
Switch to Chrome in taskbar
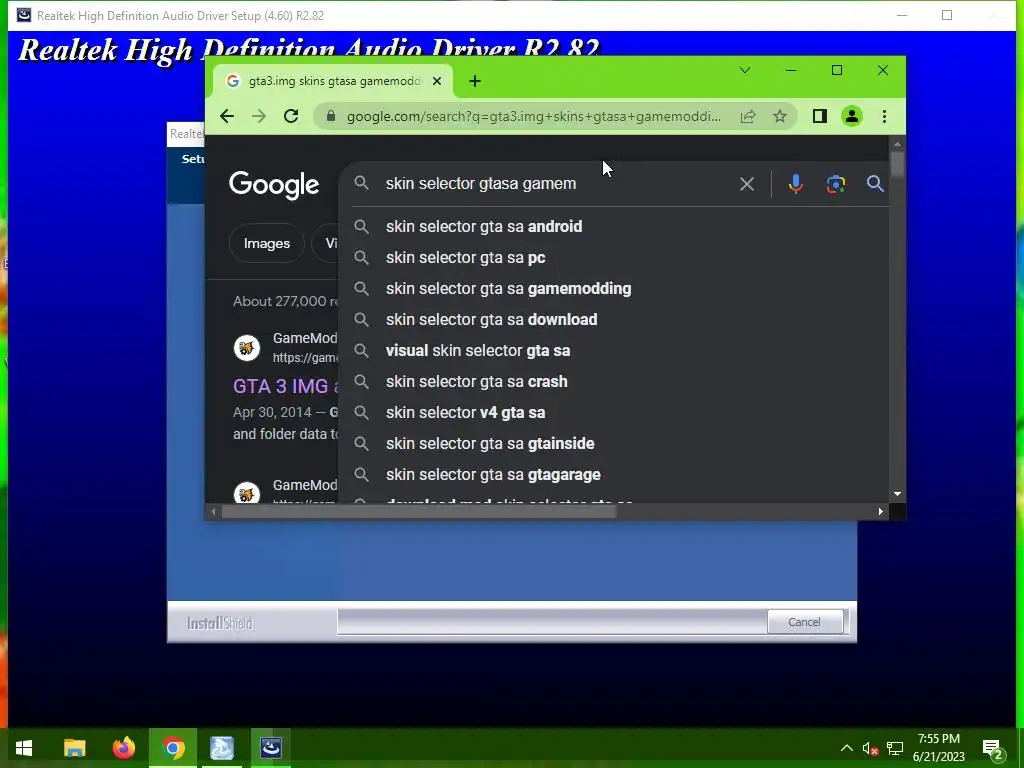pos(173,748)
